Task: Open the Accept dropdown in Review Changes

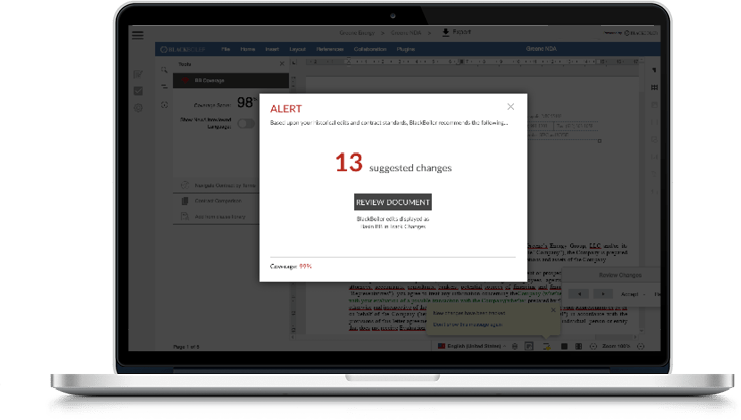Action: click(632, 294)
